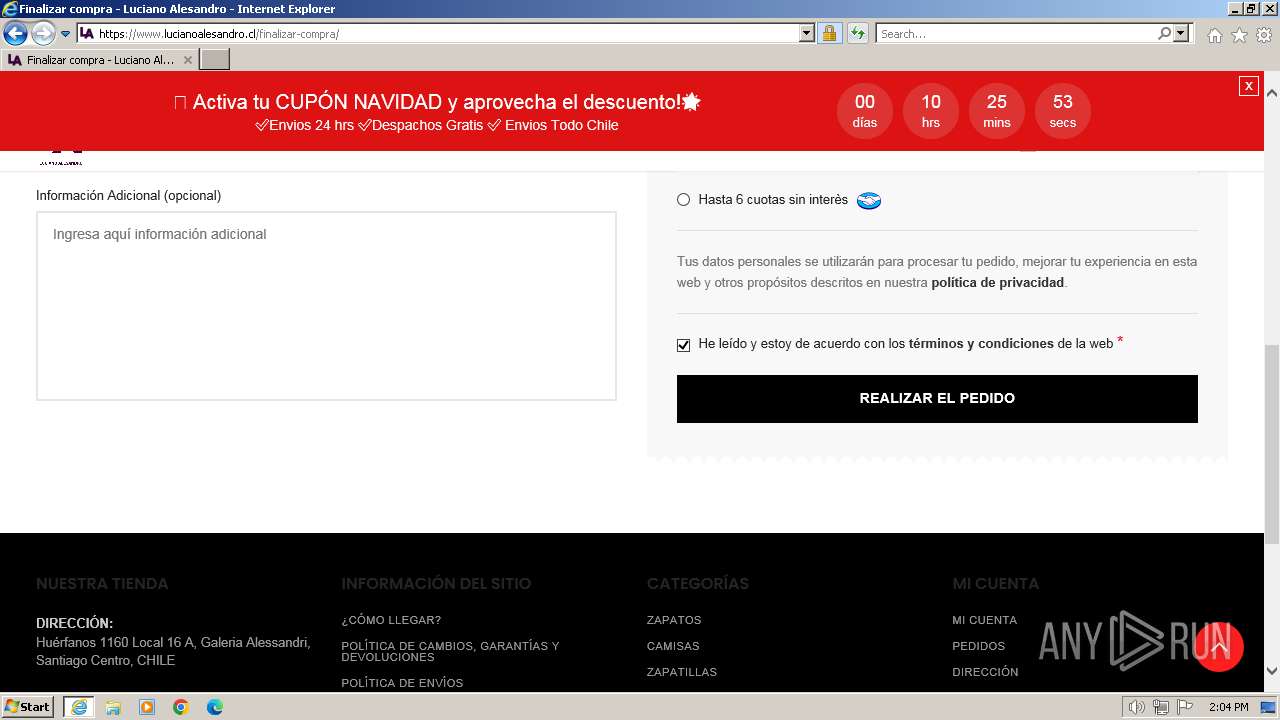Open the Home icon in toolbar
1280x720 pixels.
click(x=1214, y=35)
